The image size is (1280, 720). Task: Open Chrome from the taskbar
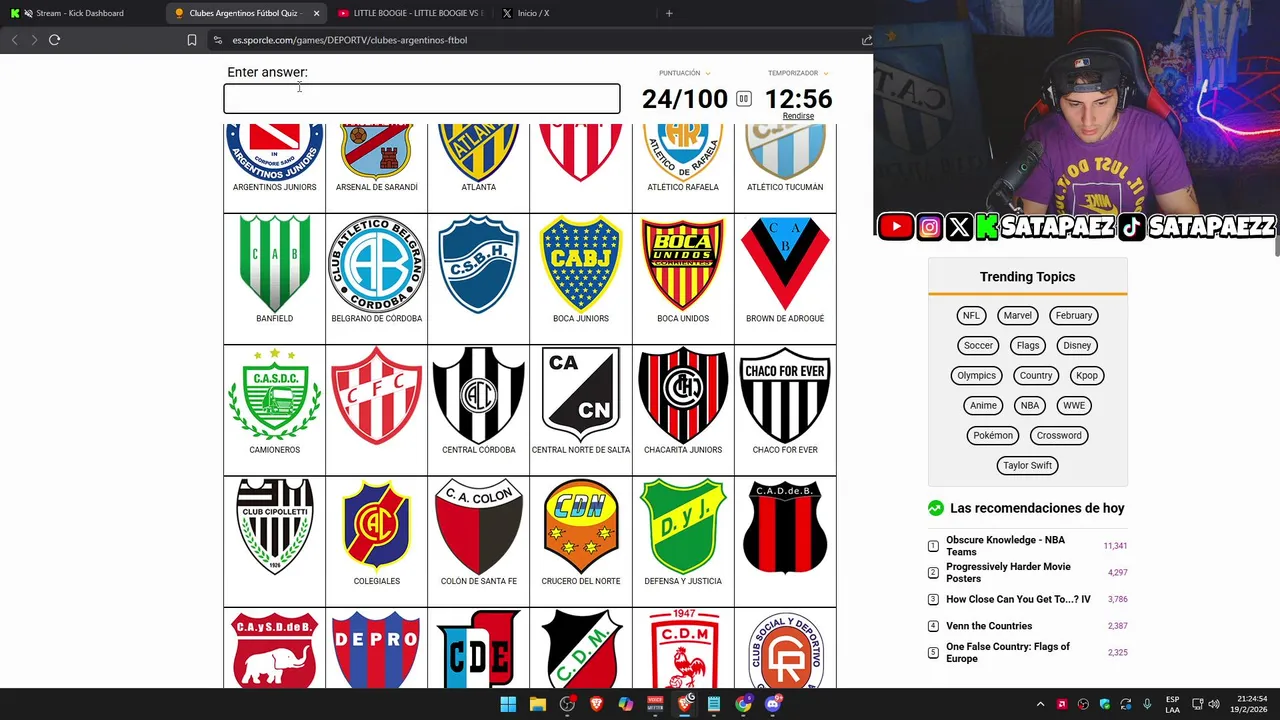[x=743, y=704]
